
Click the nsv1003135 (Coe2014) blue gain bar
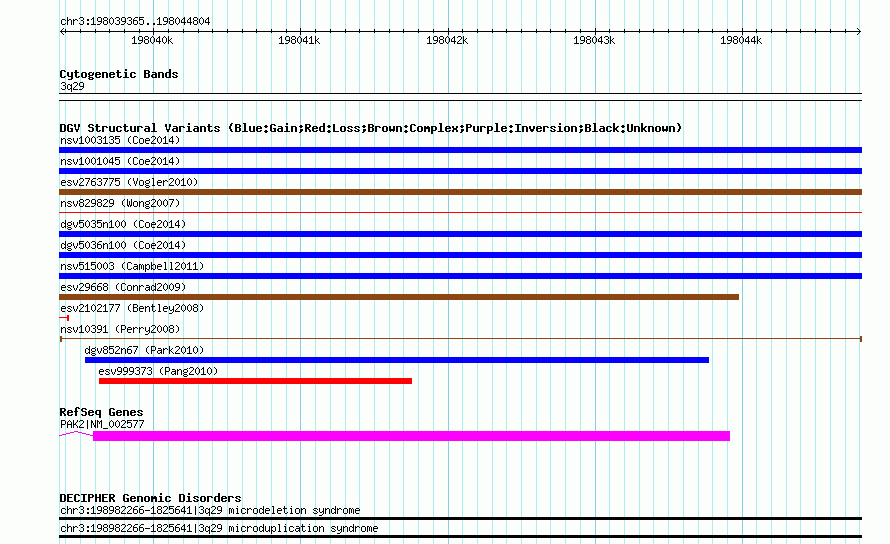(460, 150)
